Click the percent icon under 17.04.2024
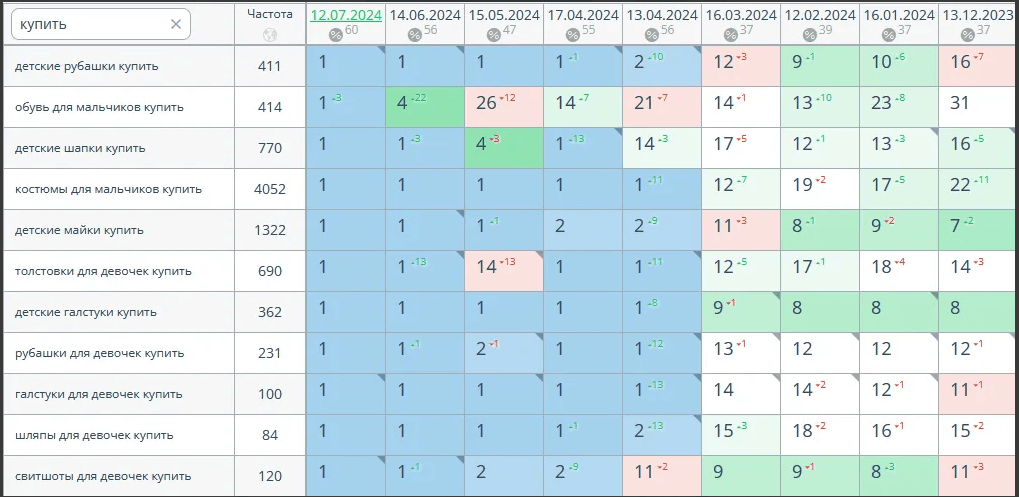 pyautogui.click(x=573, y=35)
